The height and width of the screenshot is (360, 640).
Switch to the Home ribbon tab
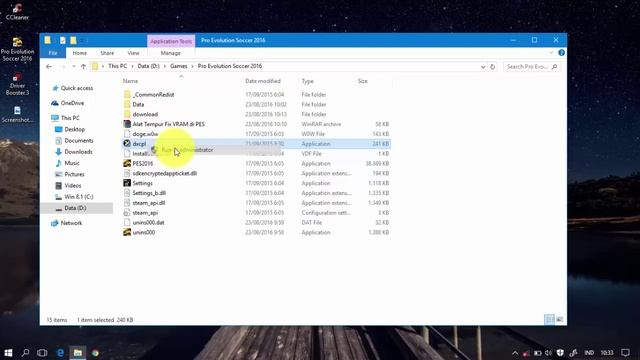(x=80, y=53)
